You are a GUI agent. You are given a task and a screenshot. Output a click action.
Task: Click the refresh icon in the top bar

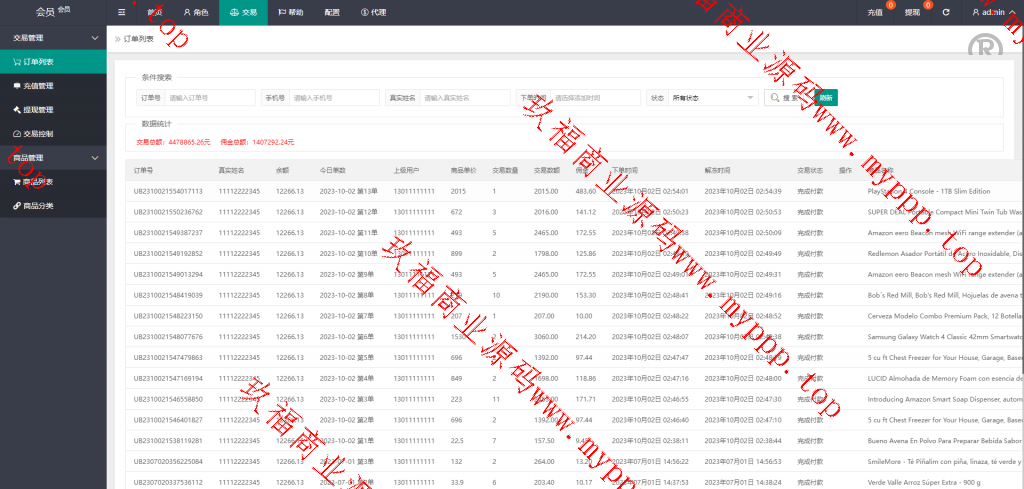tap(945, 12)
